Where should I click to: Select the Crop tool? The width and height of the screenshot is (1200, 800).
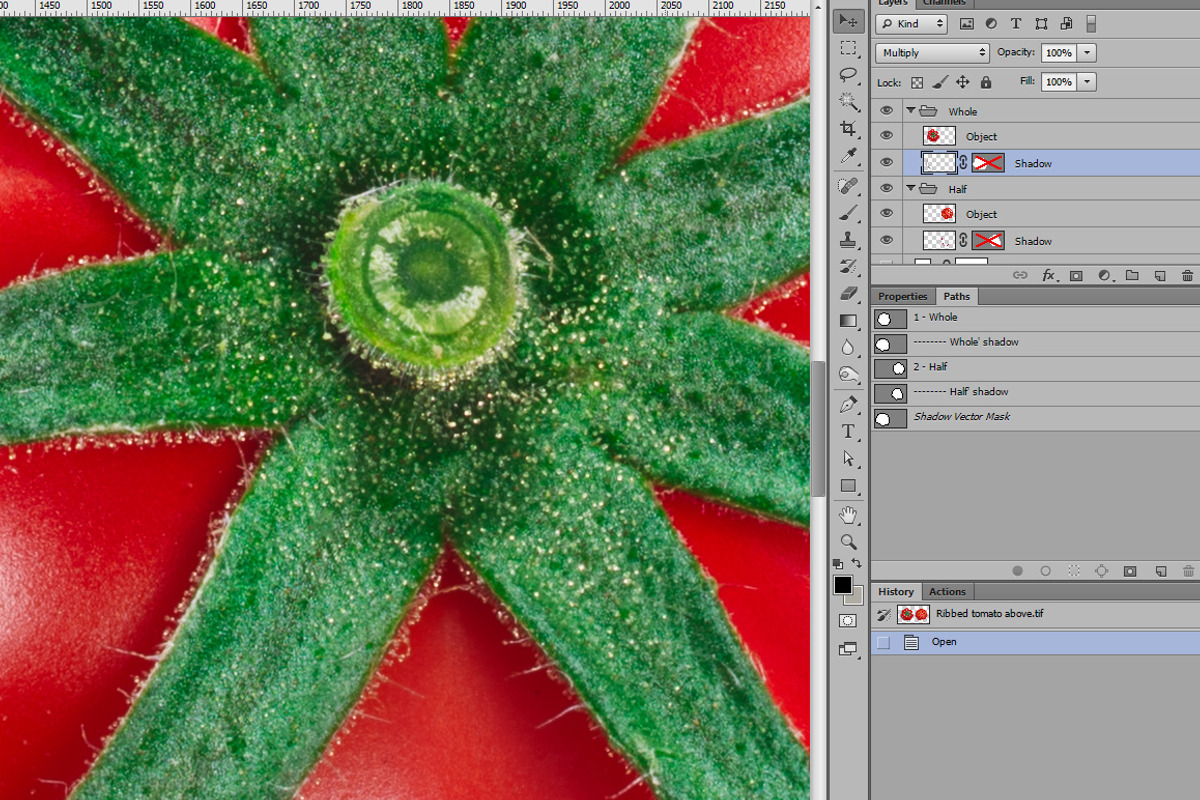click(849, 128)
